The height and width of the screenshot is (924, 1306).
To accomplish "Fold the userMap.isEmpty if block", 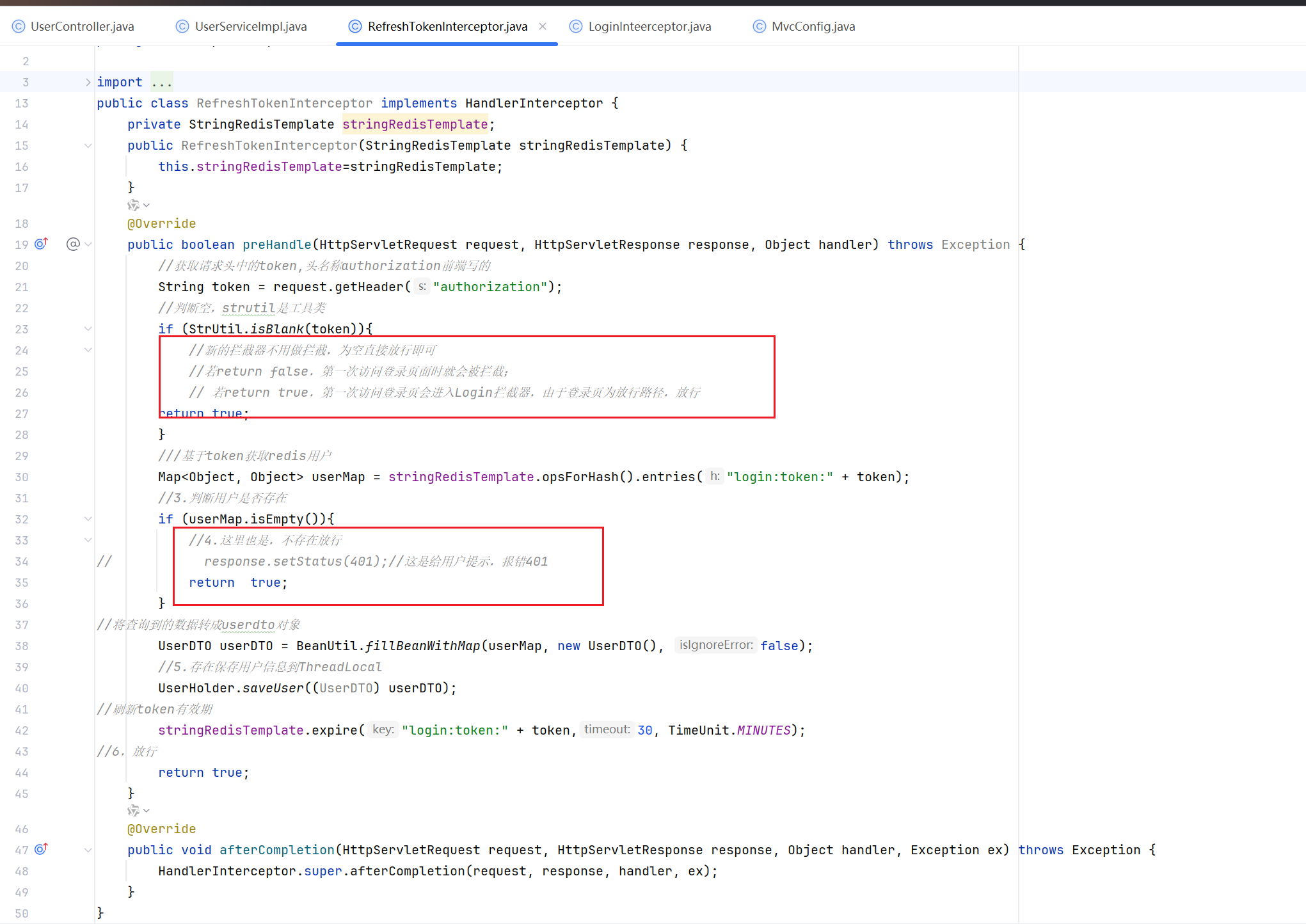I will [x=88, y=518].
